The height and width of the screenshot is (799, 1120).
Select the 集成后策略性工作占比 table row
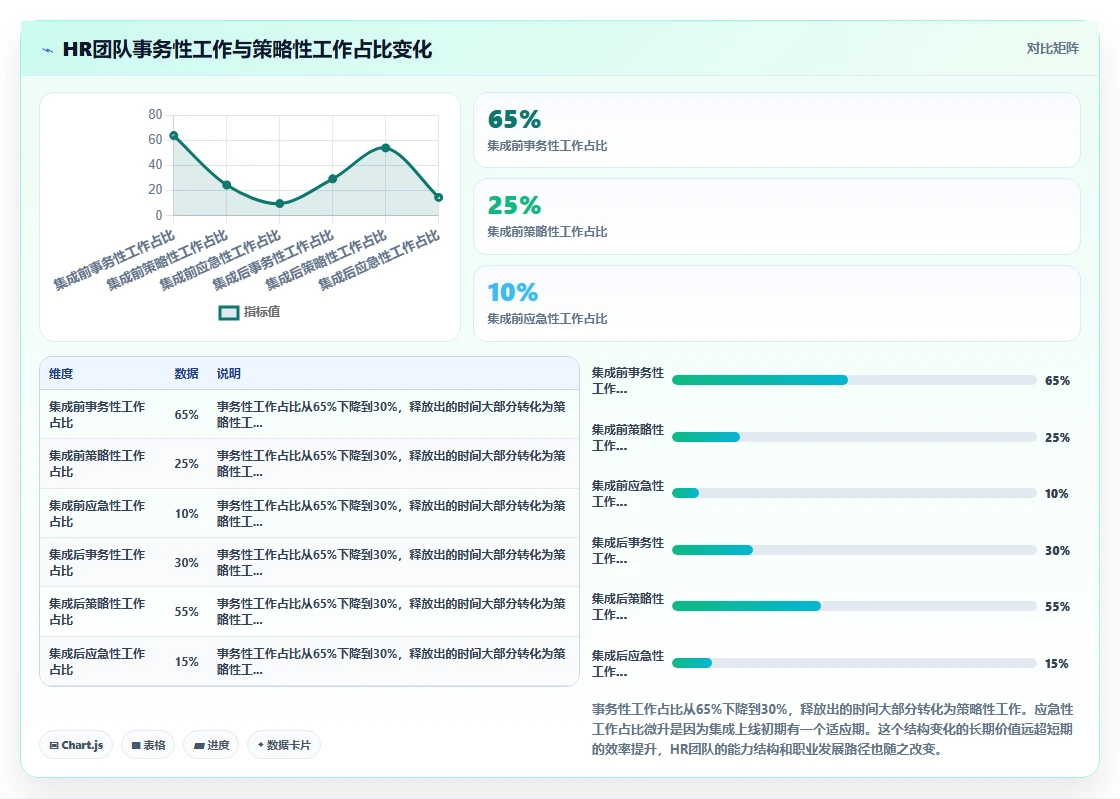(x=309, y=612)
